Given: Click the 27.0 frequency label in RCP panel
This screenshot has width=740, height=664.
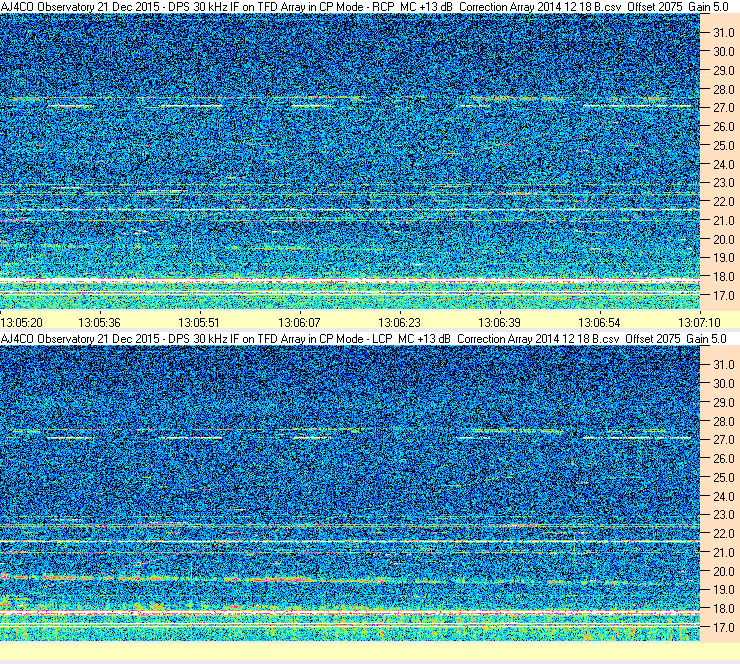Looking at the screenshot, I should click(x=723, y=108).
